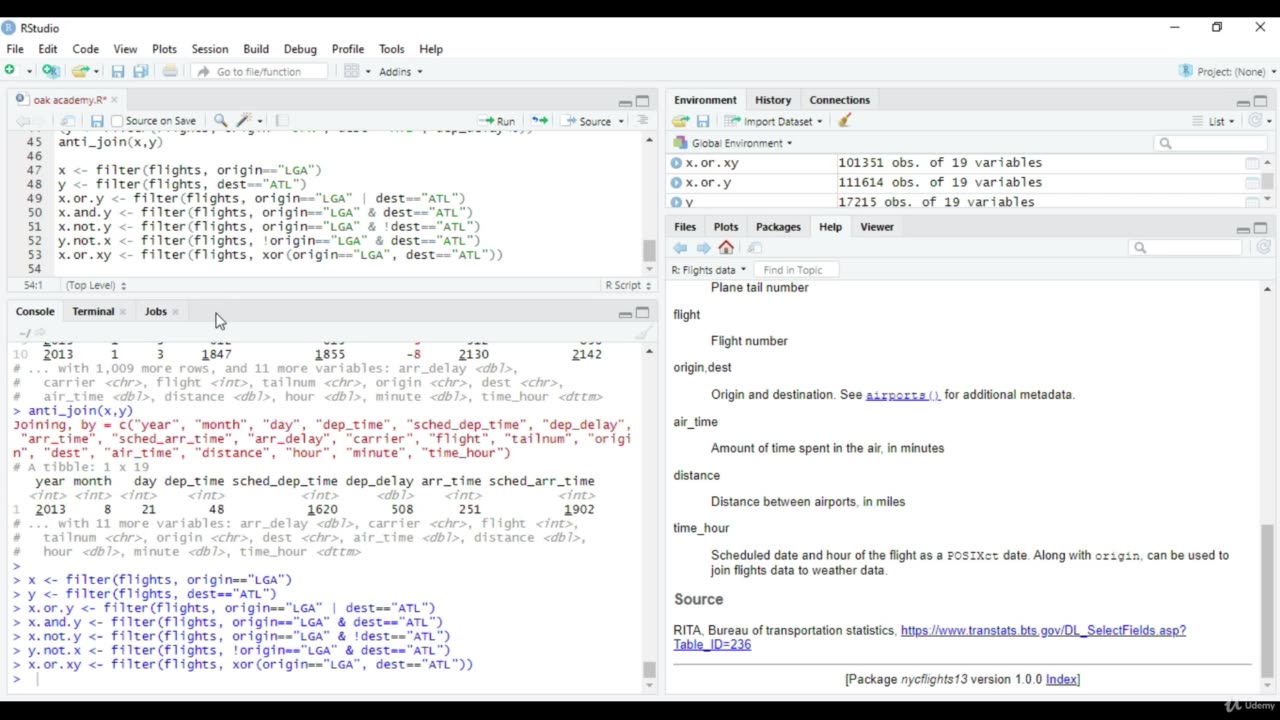This screenshot has height=720, width=1280.
Task: Switch to the Connections tab
Action: point(839,100)
